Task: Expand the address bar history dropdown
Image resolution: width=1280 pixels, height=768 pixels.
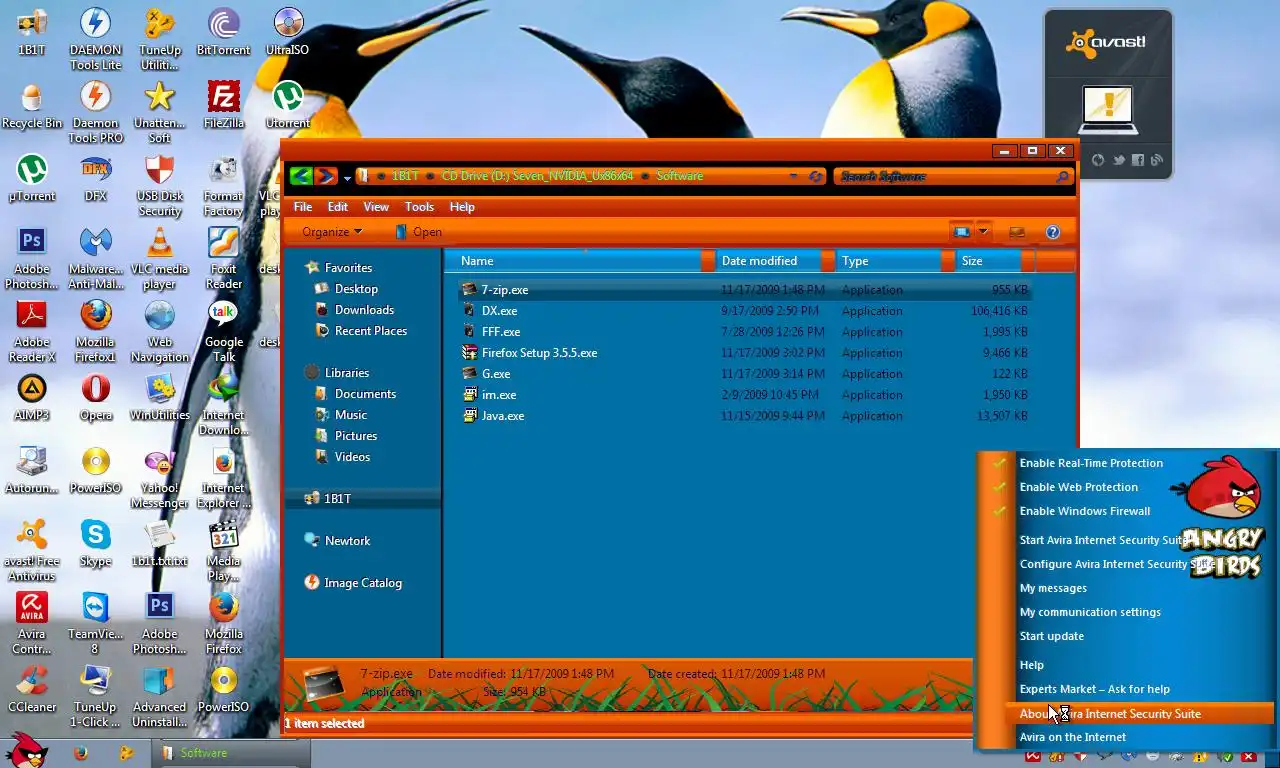Action: tap(794, 176)
